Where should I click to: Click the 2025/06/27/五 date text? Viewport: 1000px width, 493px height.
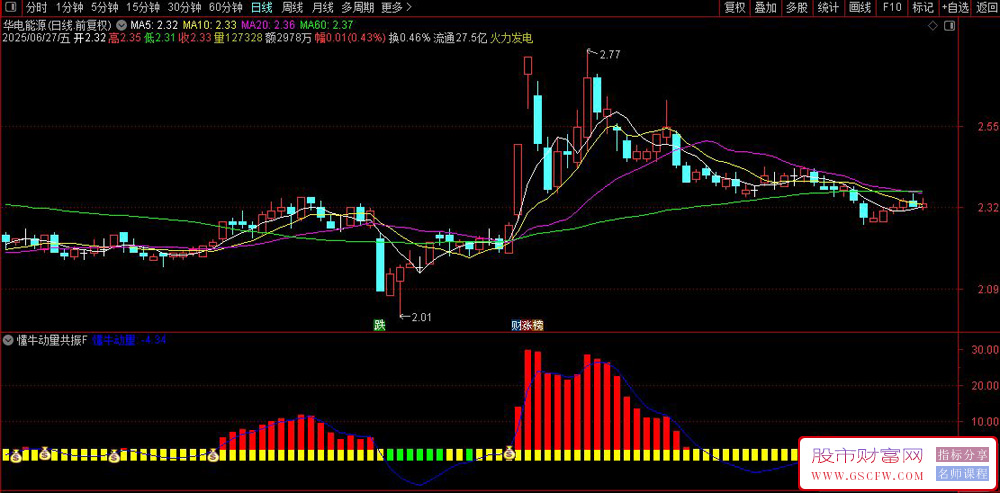36,38
